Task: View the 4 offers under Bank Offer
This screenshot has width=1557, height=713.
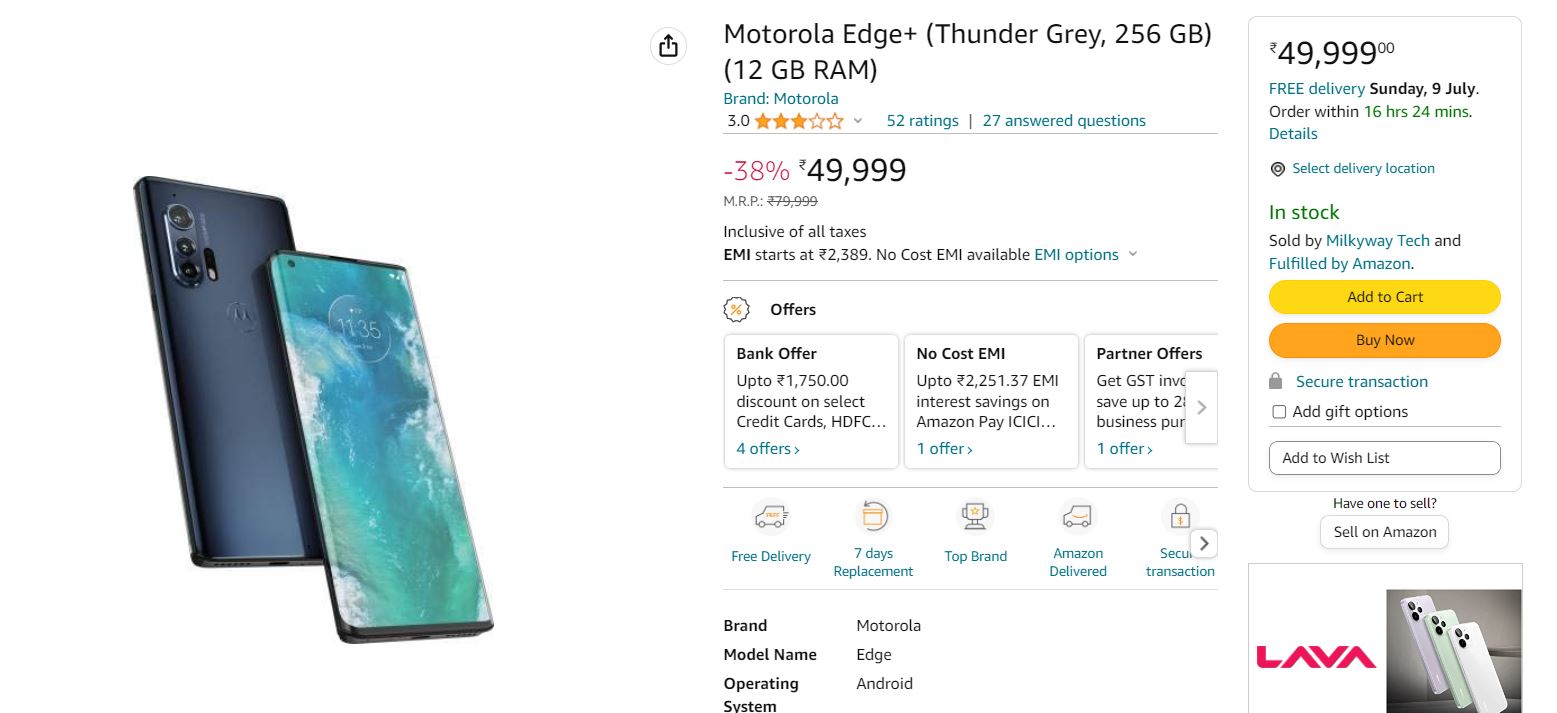Action: click(768, 449)
